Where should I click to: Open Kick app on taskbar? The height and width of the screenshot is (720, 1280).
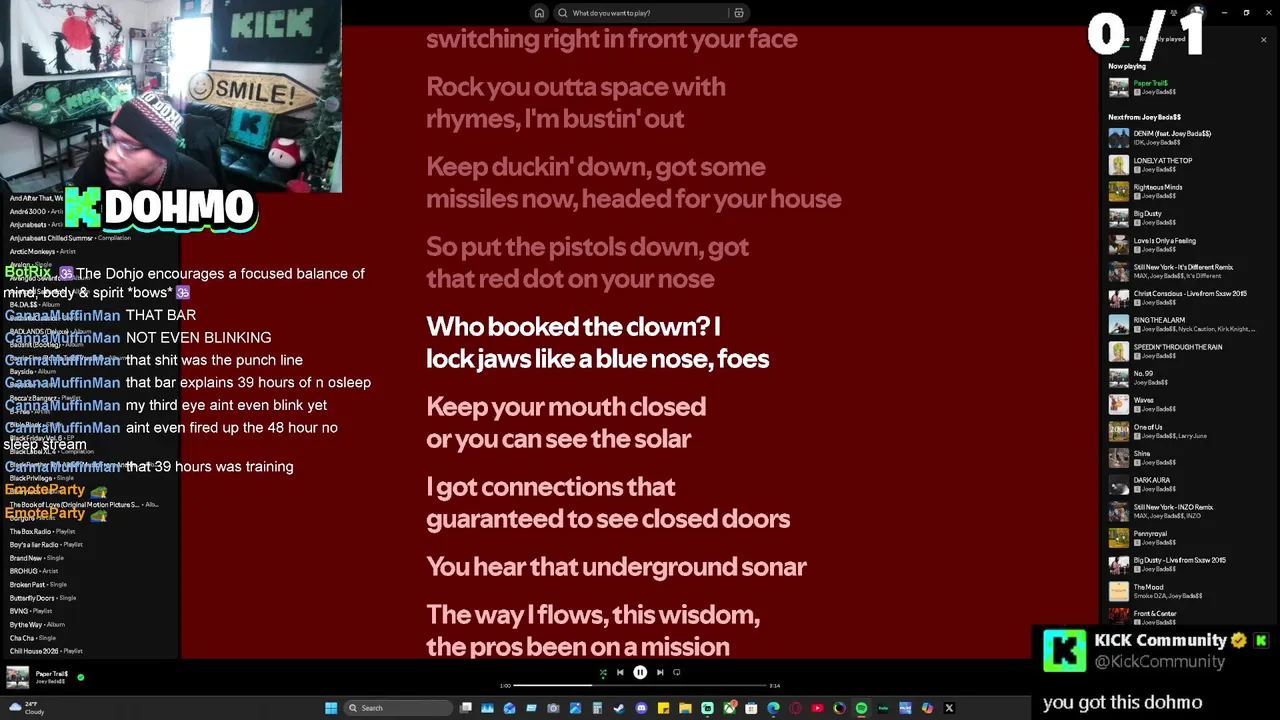[707, 708]
